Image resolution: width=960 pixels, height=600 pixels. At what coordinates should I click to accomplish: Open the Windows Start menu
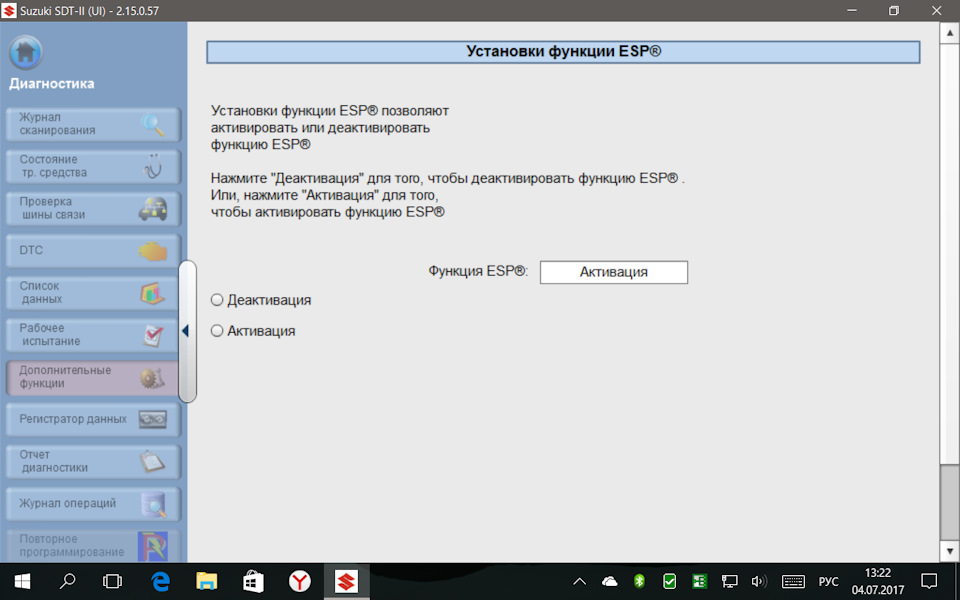tap(22, 581)
